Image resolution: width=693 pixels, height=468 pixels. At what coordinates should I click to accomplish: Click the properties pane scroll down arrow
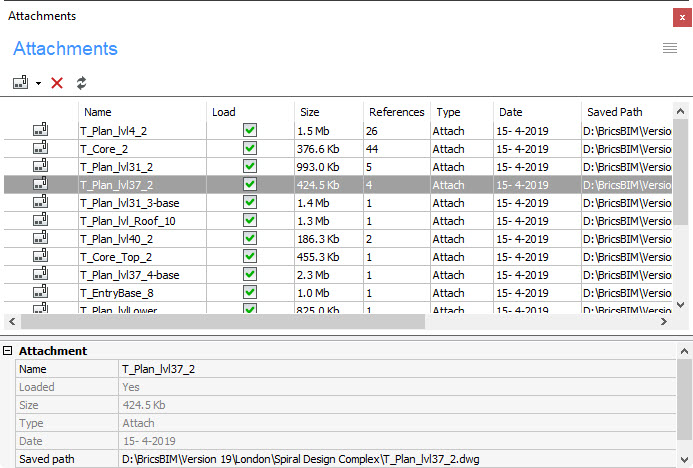point(684,460)
